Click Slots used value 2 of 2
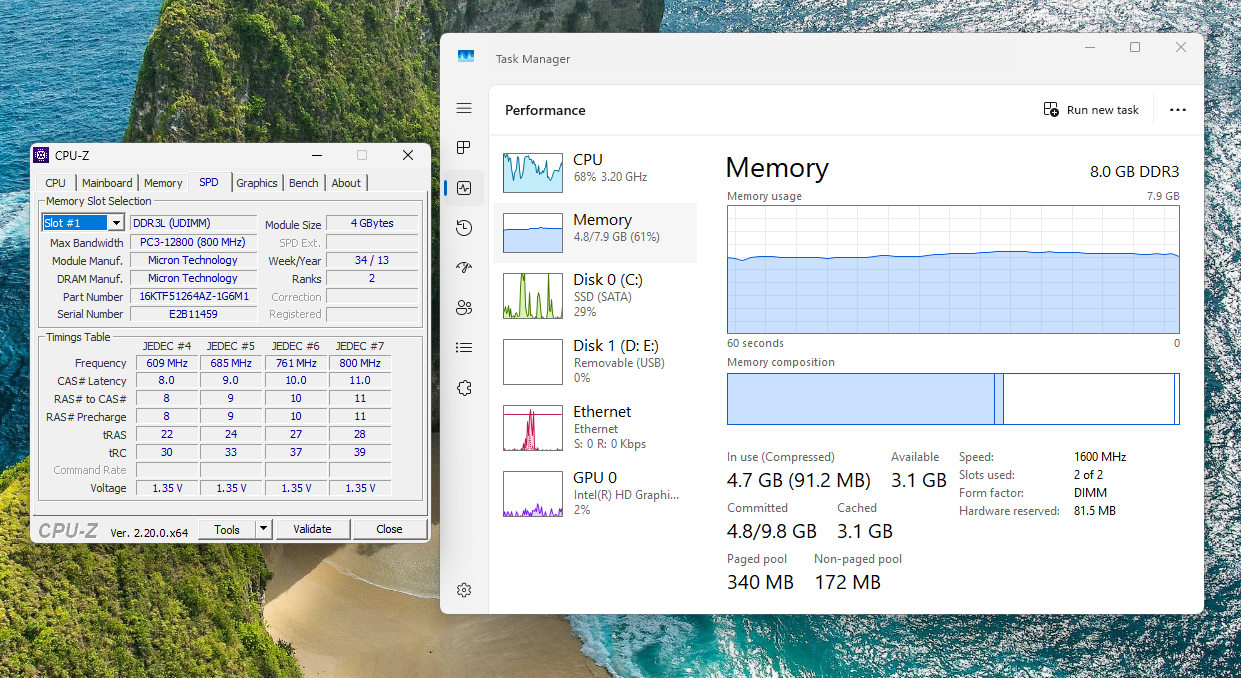The width and height of the screenshot is (1241, 678). coord(1089,475)
